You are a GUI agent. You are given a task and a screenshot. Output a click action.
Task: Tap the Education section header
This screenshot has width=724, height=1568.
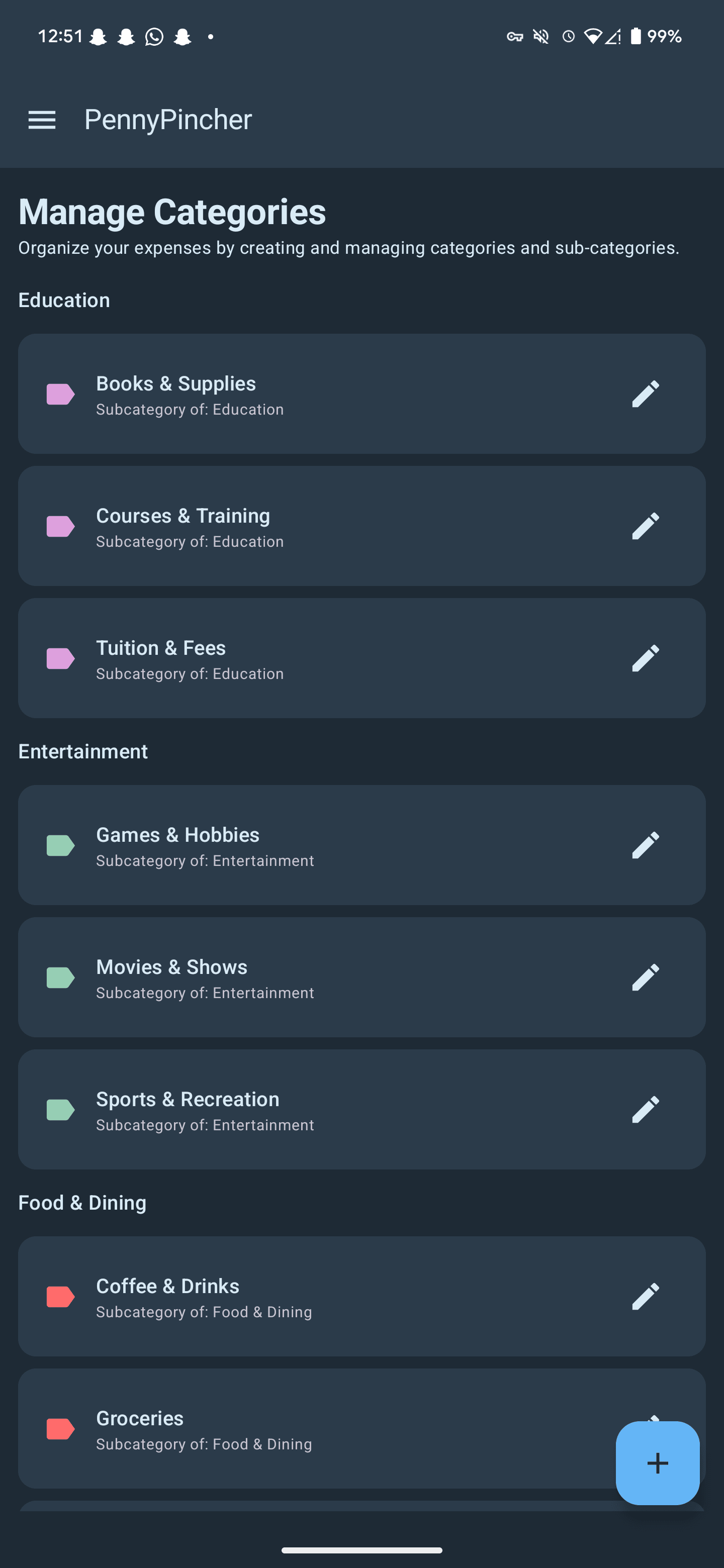64,300
